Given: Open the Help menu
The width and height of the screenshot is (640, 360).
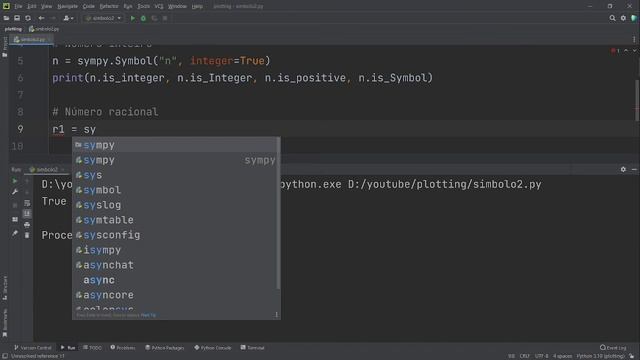Looking at the screenshot, I should click(x=197, y=7).
